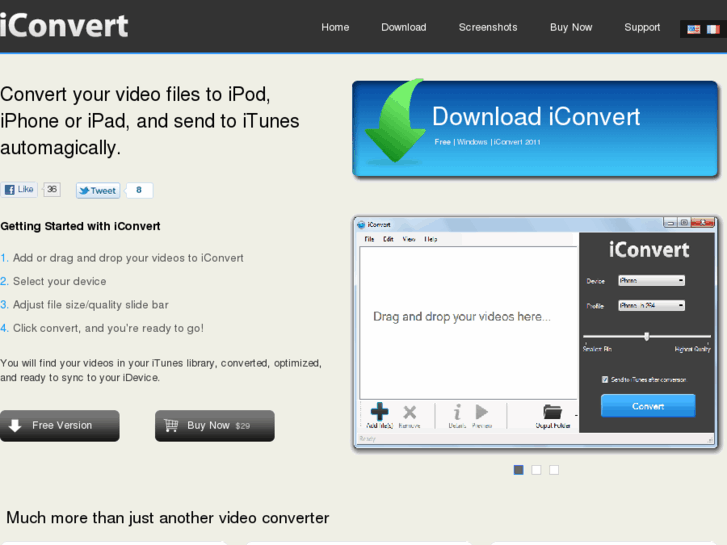
Task: Click the Add file(s) plus icon
Action: tap(379, 412)
